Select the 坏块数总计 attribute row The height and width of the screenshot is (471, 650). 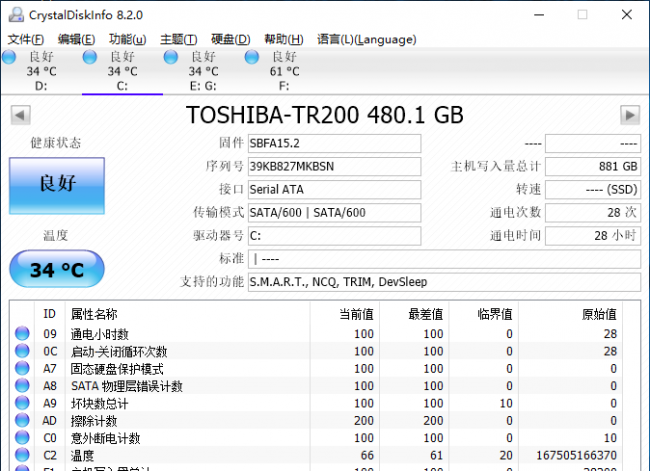click(316, 403)
